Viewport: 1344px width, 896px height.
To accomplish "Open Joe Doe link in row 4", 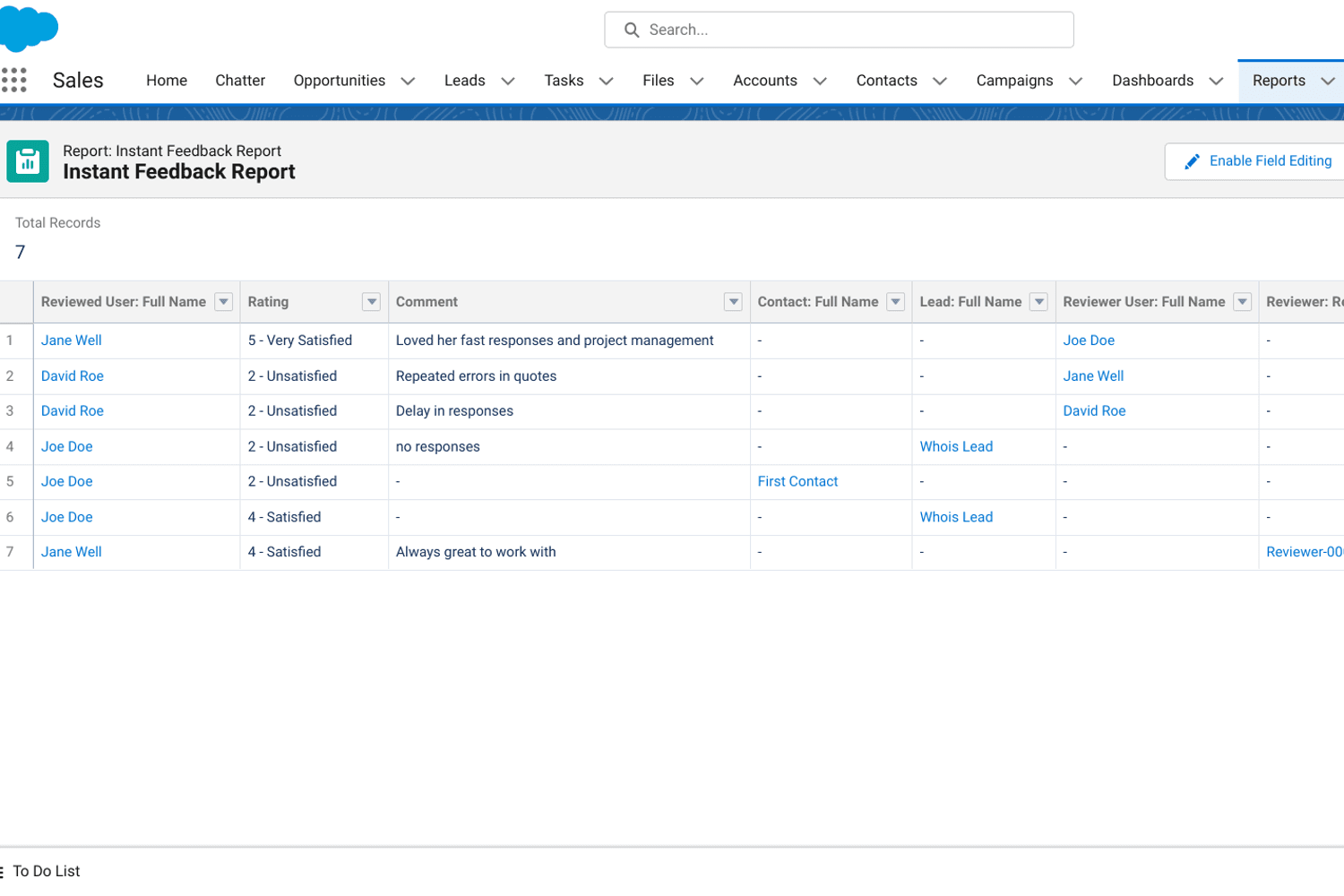I will 67,446.
